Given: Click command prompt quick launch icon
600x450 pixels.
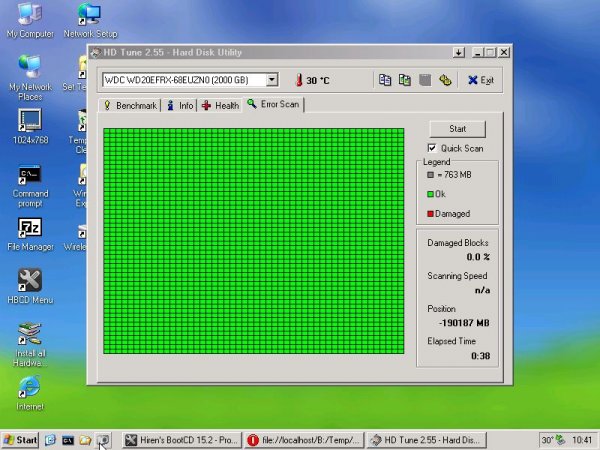Looking at the screenshot, I should (x=68, y=440).
